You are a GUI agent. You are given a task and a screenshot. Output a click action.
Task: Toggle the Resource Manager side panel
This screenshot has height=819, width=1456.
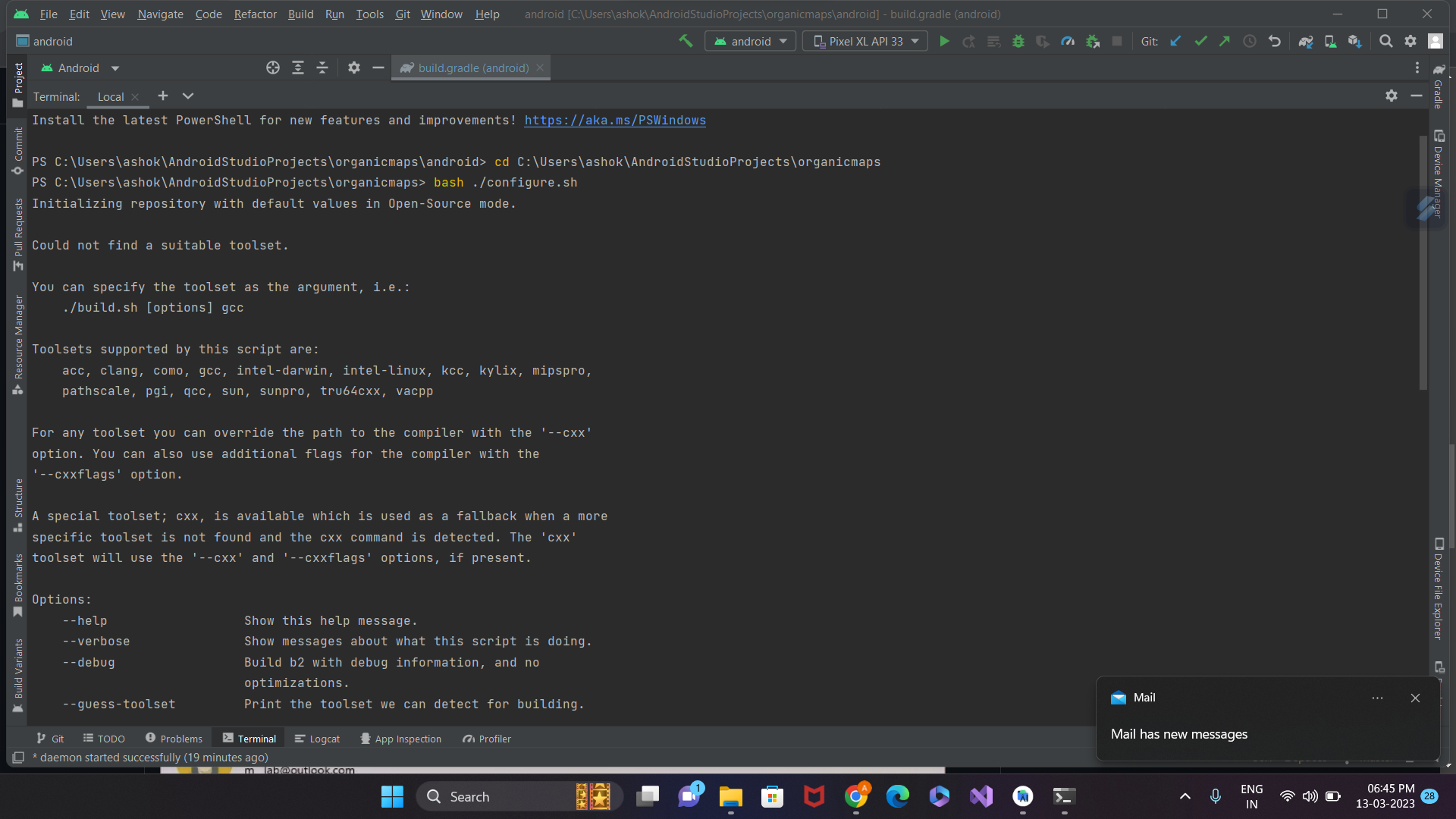tap(18, 345)
